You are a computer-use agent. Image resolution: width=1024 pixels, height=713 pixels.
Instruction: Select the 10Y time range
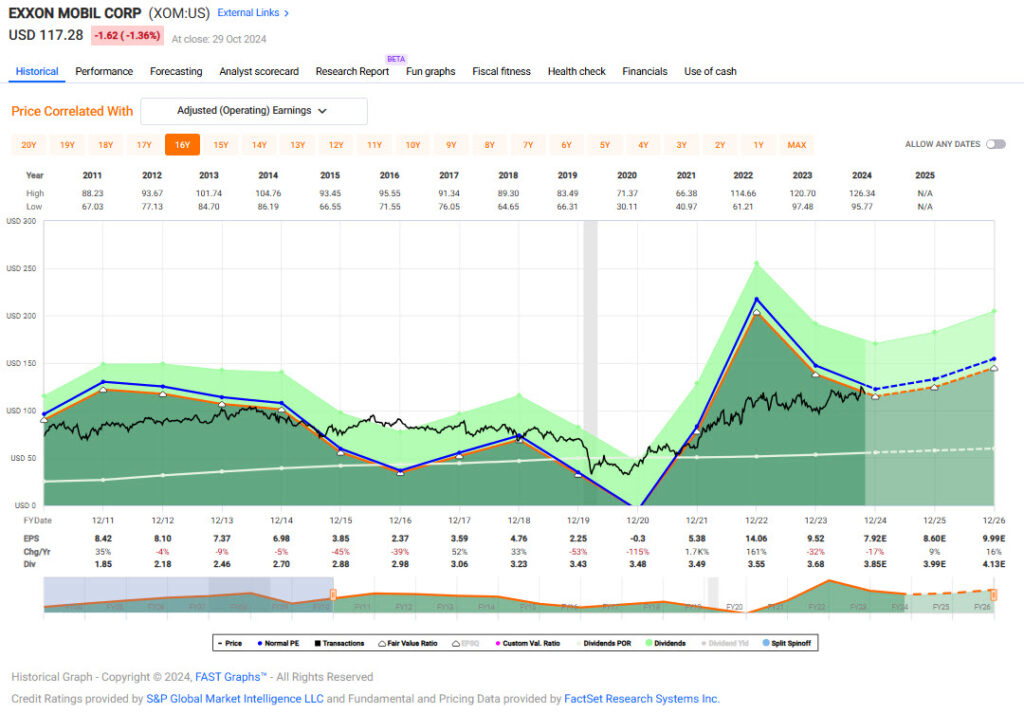coord(413,145)
